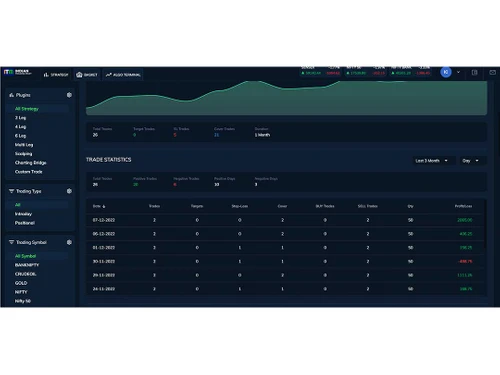
Task: Select All Symbol filter
Action: click(25, 256)
